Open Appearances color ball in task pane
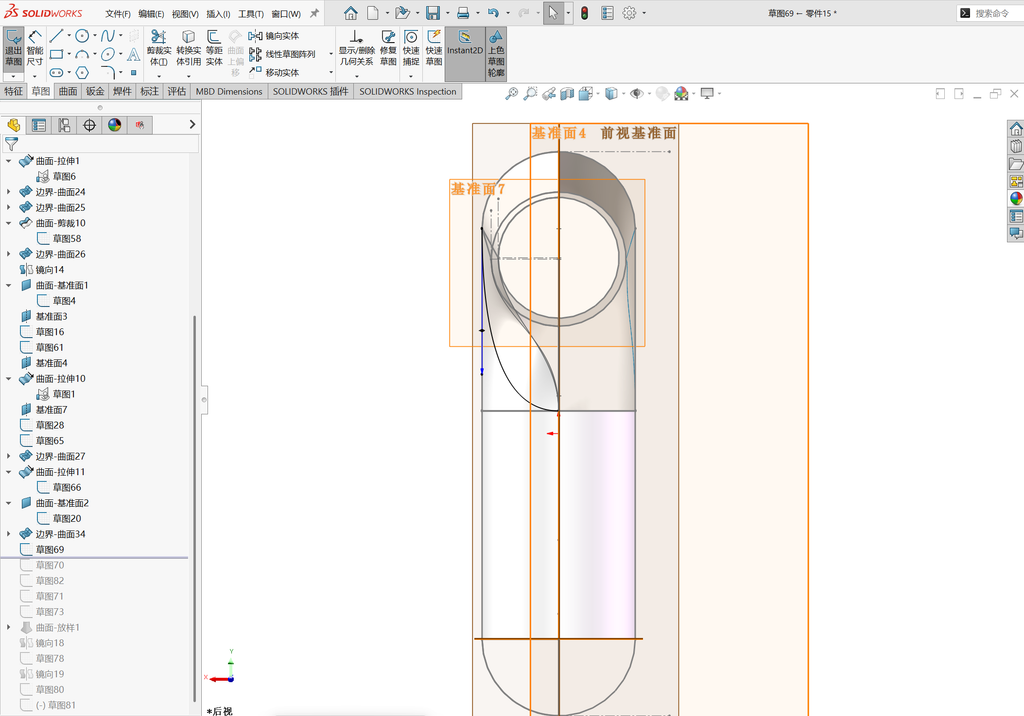This screenshot has width=1024, height=716. pyautogui.click(x=1016, y=198)
